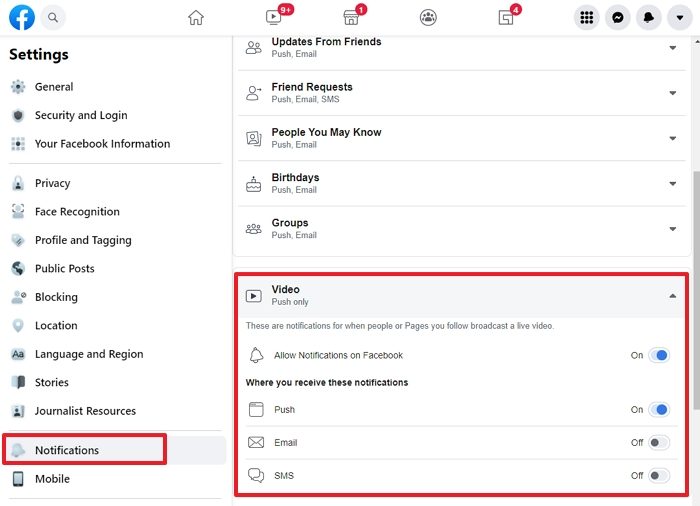Image resolution: width=700 pixels, height=506 pixels.
Task: Click the Journalist Resources icon
Action: (x=18, y=411)
